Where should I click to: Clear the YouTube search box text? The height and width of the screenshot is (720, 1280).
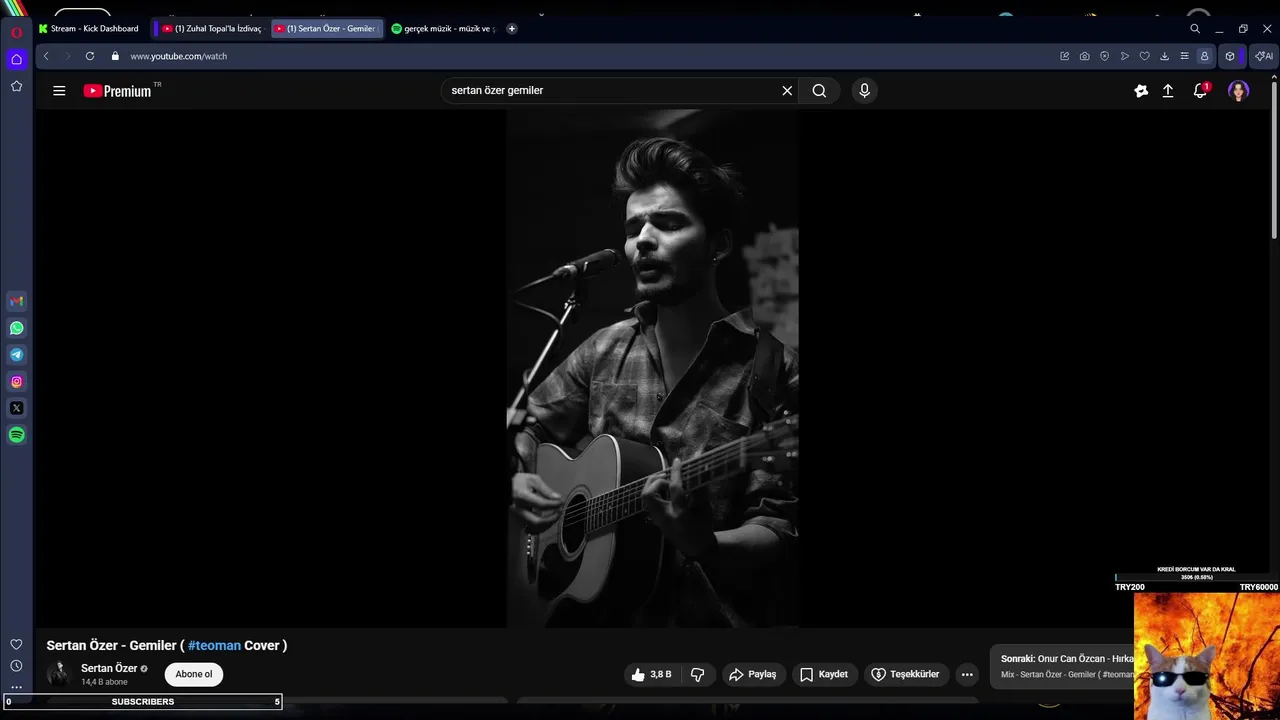click(787, 91)
